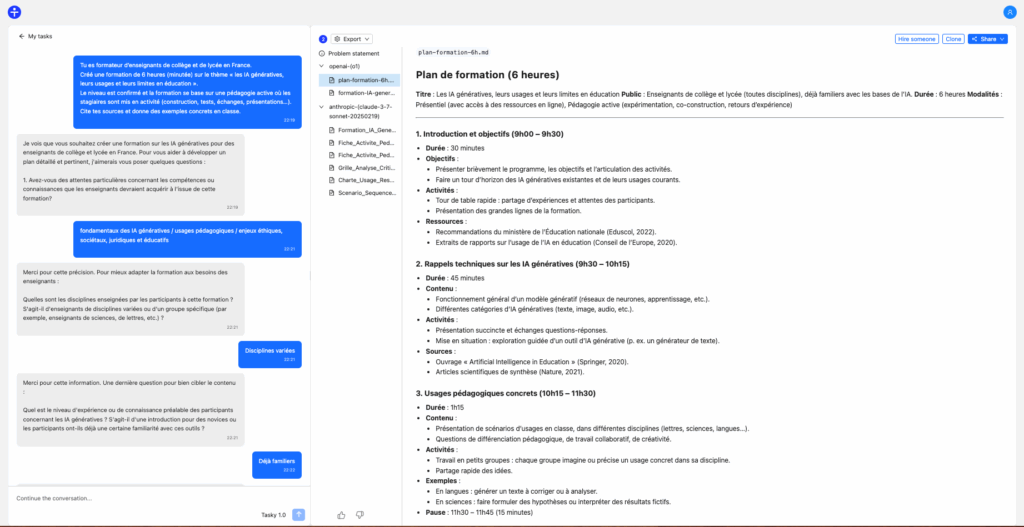Click the thumbs up icon
Screen dimensions: 1024x527
click(342, 515)
